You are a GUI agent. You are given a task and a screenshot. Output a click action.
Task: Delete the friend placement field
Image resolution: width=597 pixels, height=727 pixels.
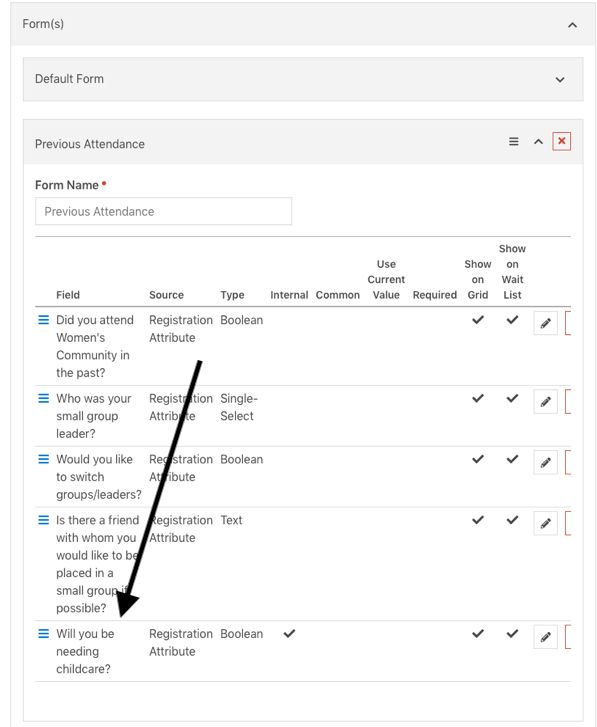[x=568, y=523]
